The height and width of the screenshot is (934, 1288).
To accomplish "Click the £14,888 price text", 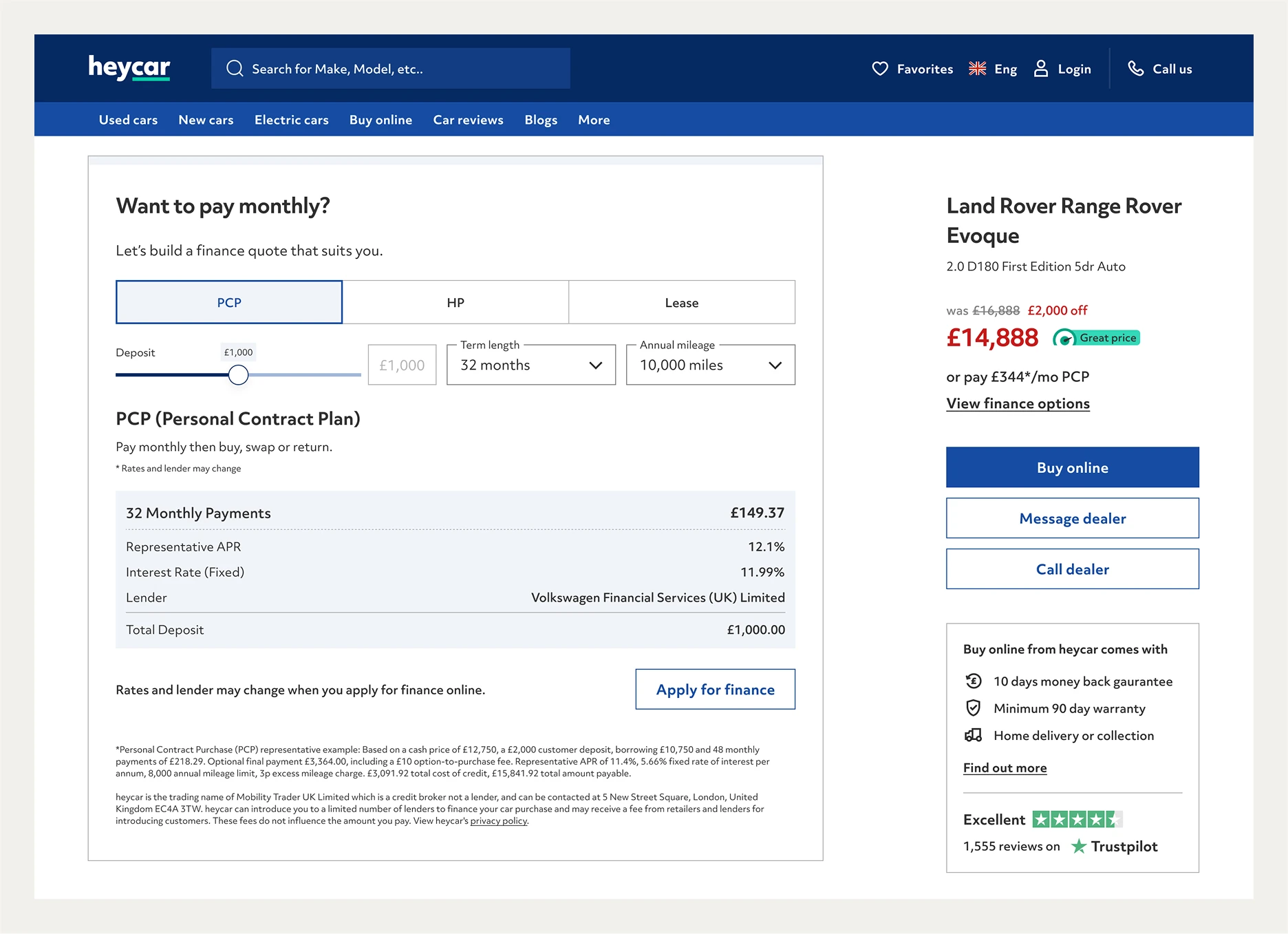I will coord(992,338).
